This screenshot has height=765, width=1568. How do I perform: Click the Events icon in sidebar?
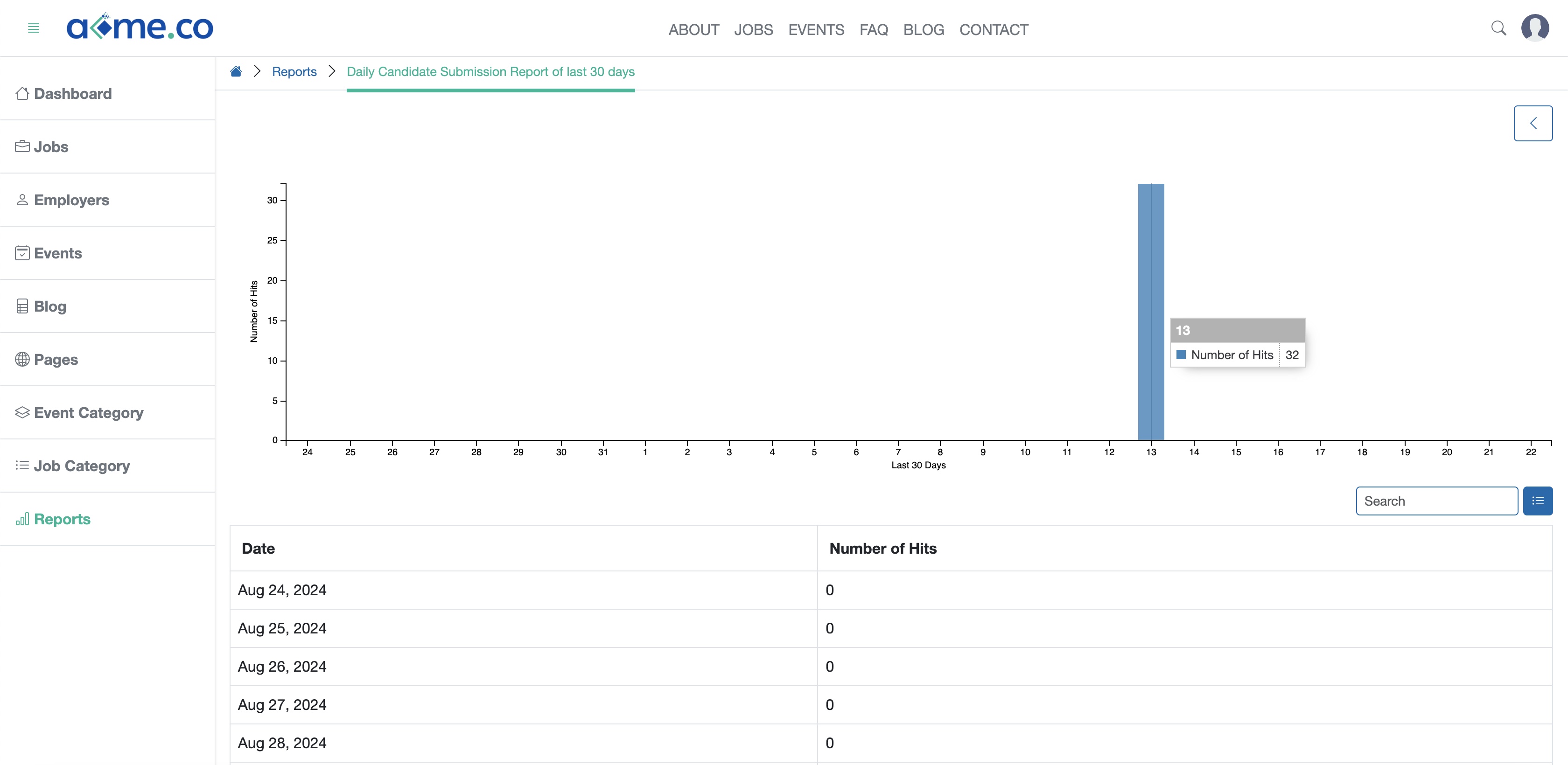click(21, 253)
